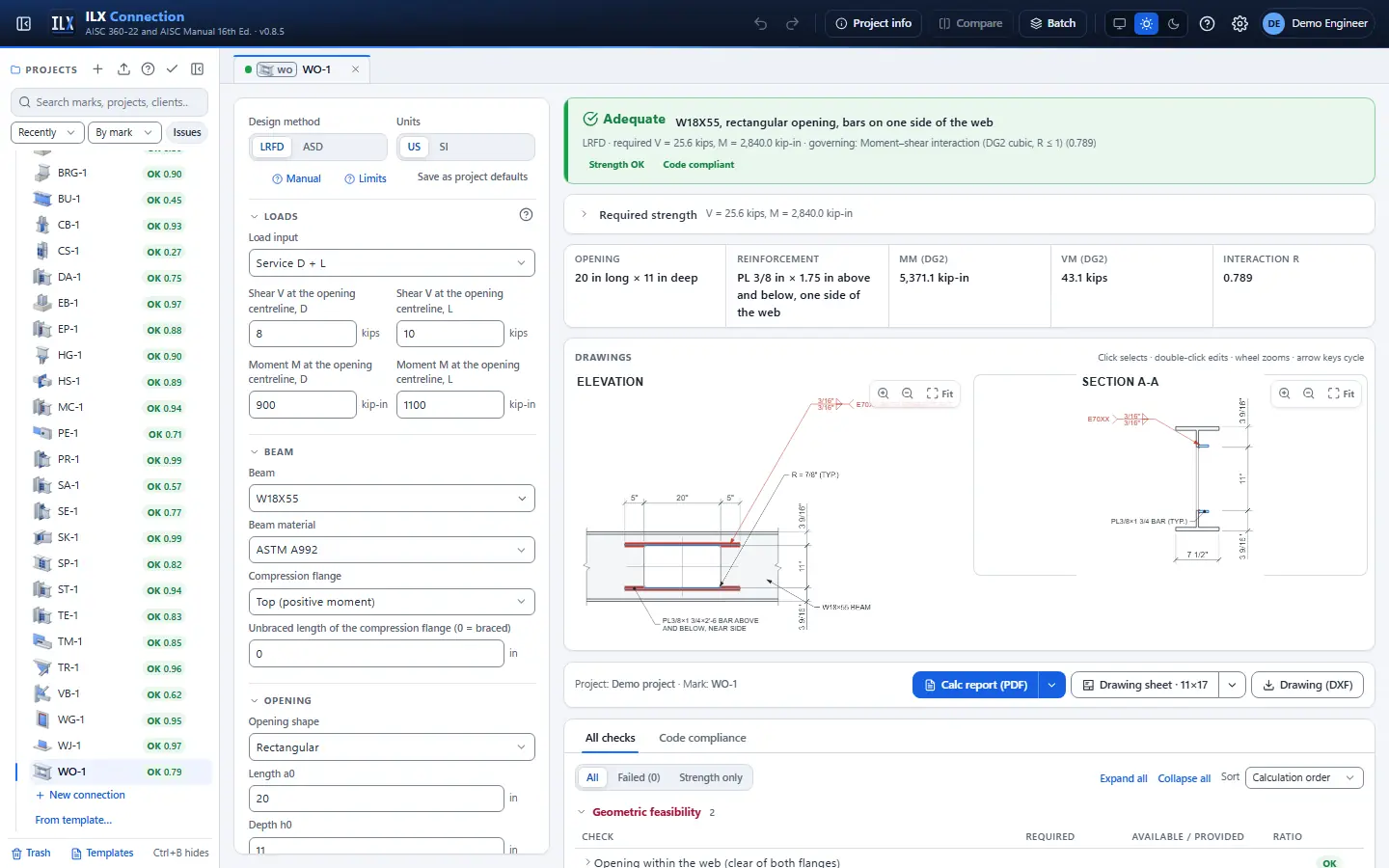
Task: Zoom in on Elevation drawing
Action: tap(884, 393)
